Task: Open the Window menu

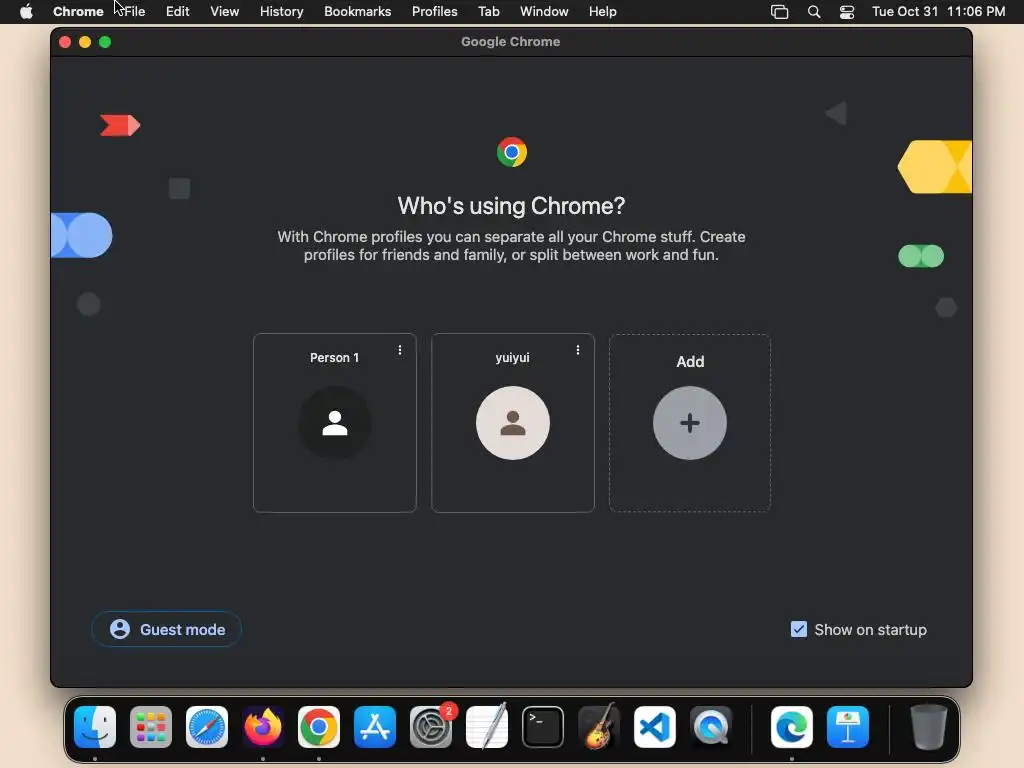Action: tap(544, 12)
